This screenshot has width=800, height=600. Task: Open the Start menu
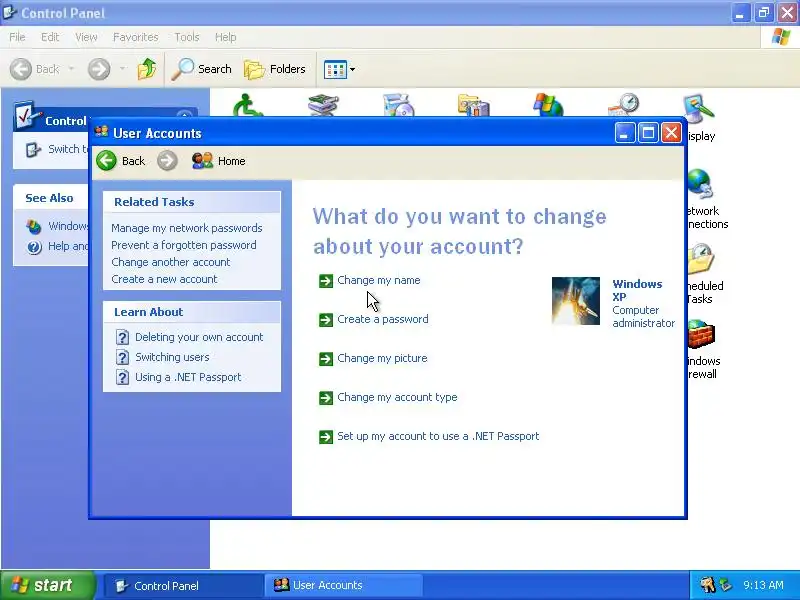(48, 585)
